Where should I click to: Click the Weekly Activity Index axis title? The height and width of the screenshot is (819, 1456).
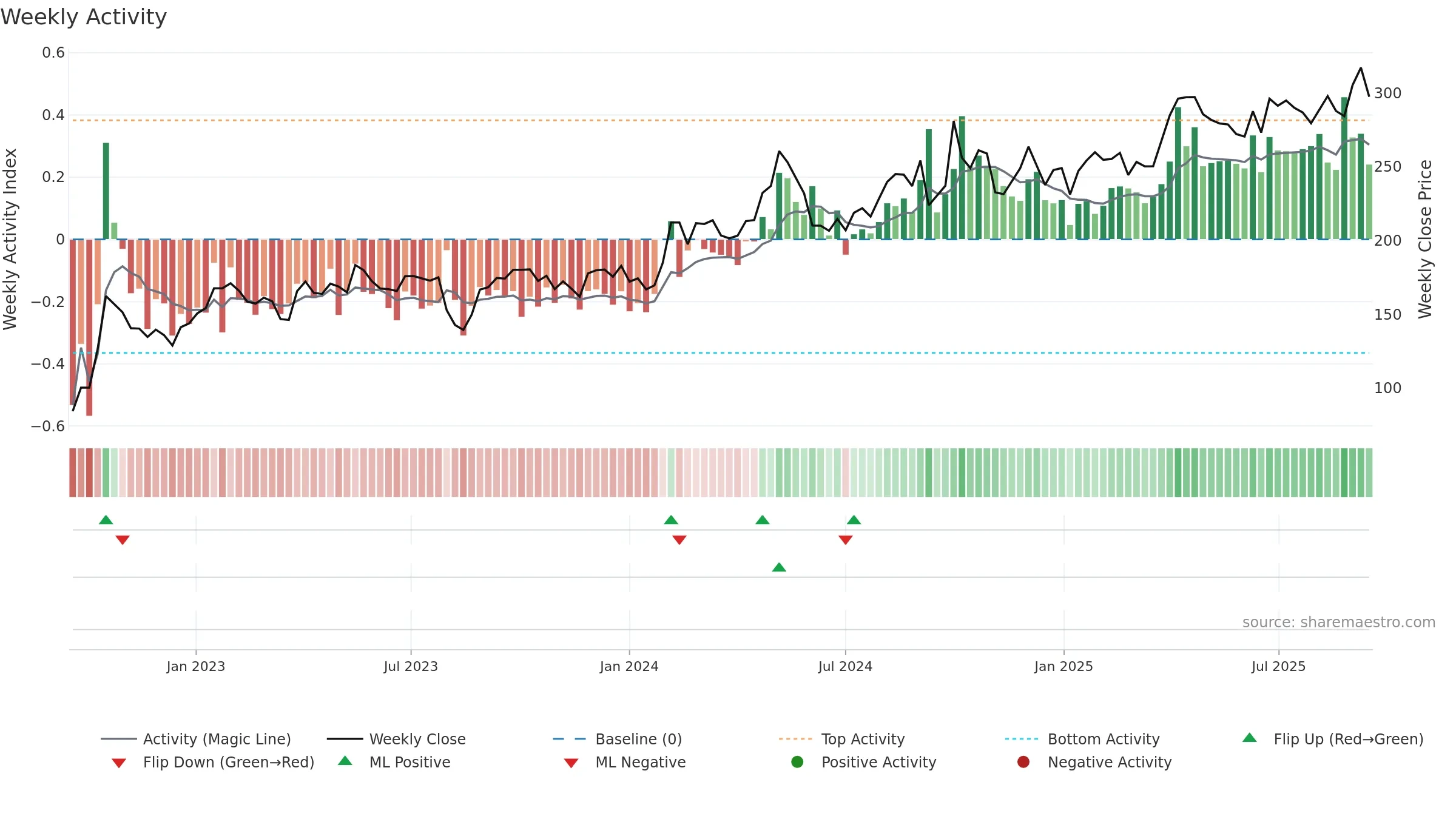pyautogui.click(x=10, y=239)
